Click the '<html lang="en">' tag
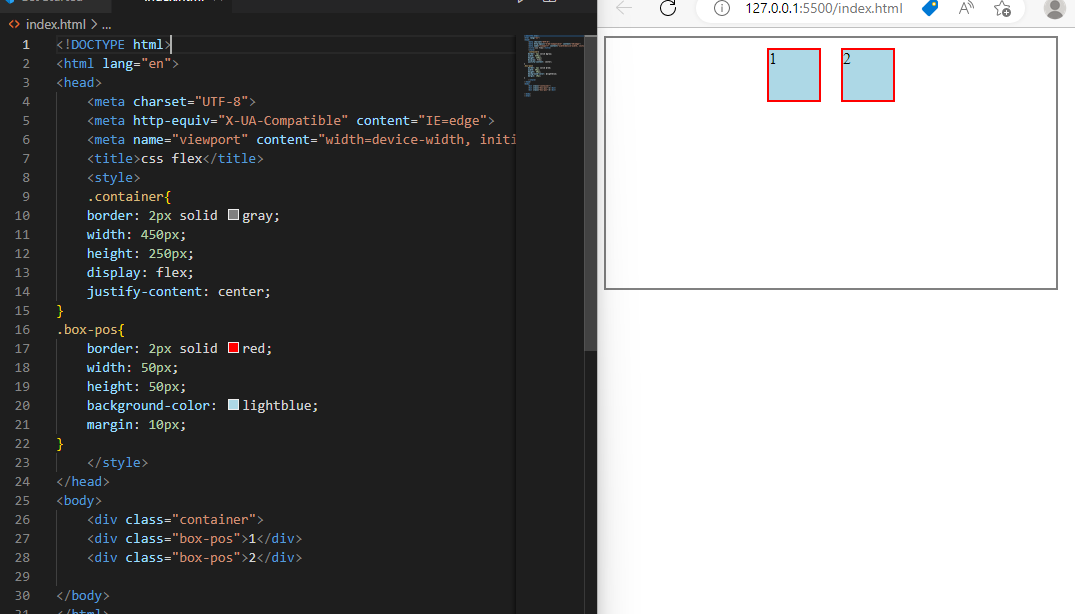 tap(117, 64)
